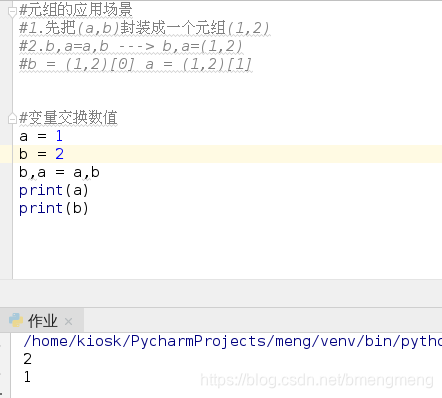Viewport: 442px width, 398px height.
Task: Click the Python icon on 作业 tab
Action: 16,321
